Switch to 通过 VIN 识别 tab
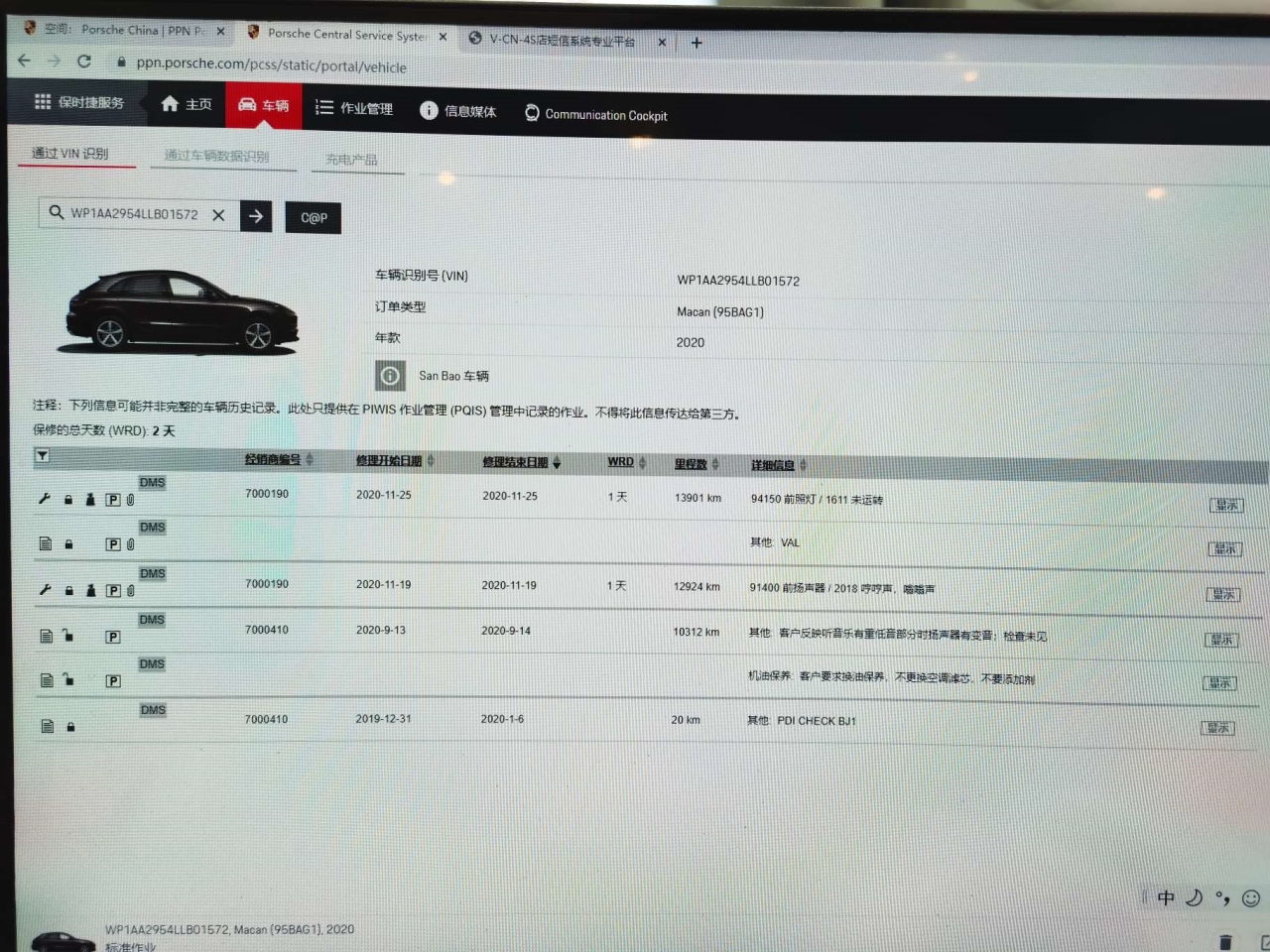The image size is (1270, 952). coord(70,154)
